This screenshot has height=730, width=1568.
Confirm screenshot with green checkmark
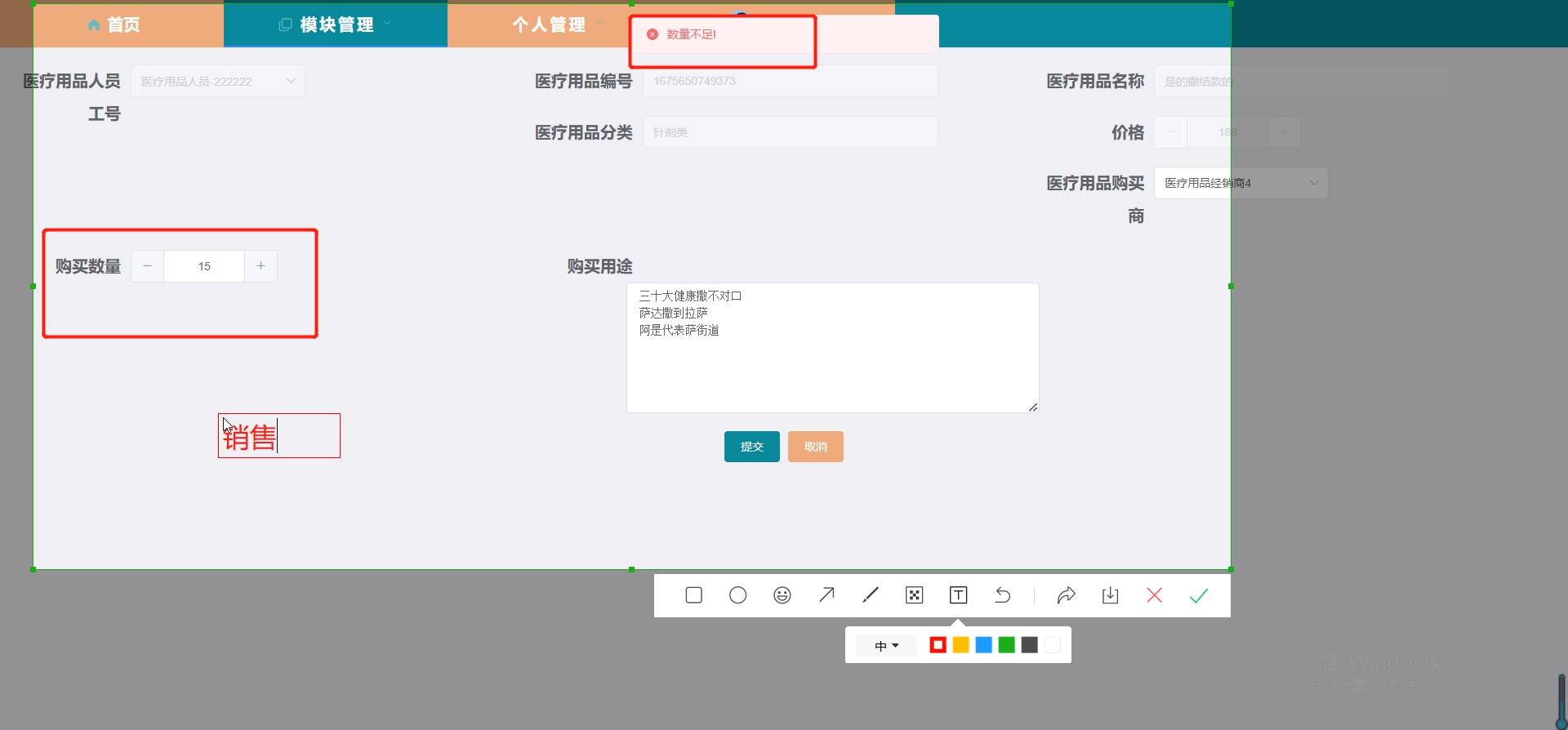tap(1199, 595)
